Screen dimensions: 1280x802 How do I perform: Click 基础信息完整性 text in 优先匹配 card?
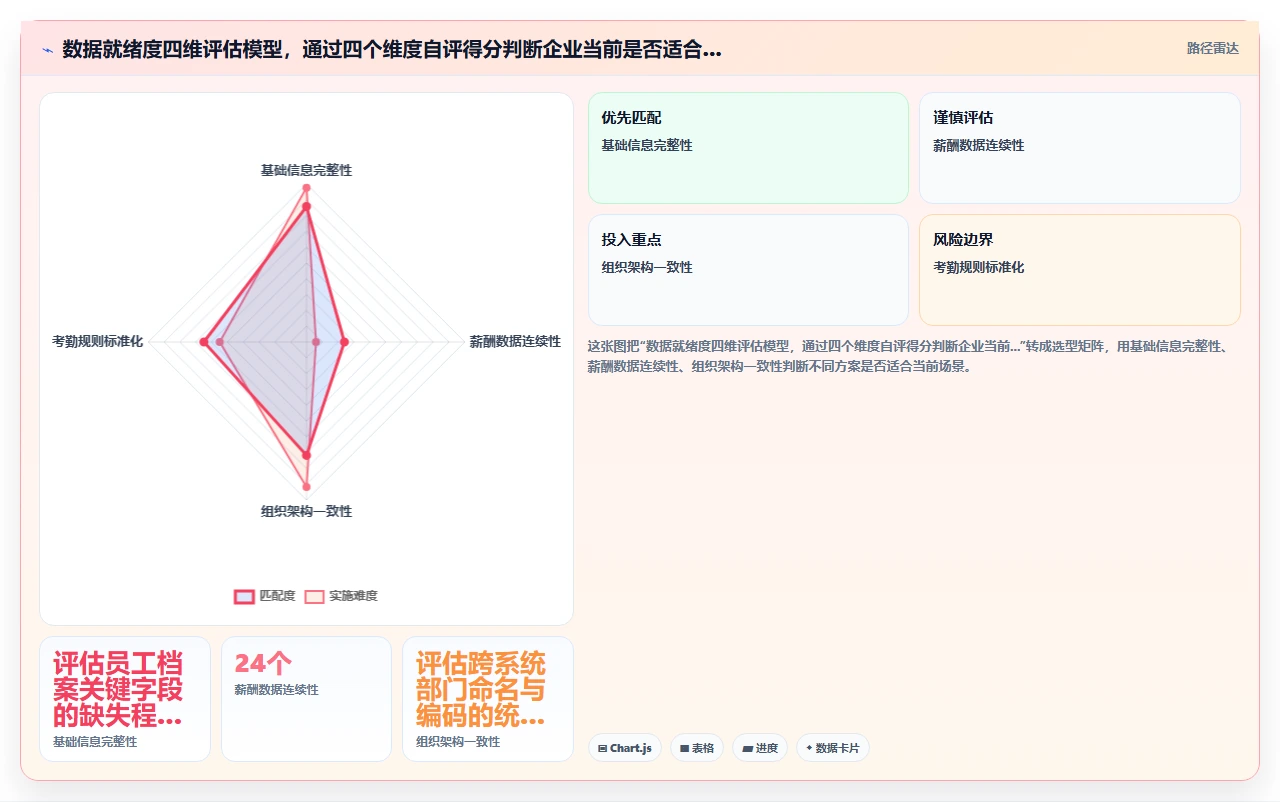pos(647,145)
